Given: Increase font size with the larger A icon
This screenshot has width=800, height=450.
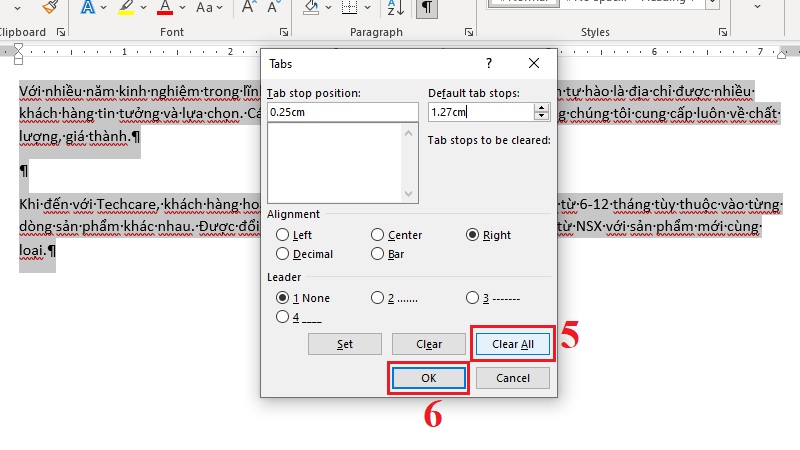Looking at the screenshot, I should tap(248, 7).
